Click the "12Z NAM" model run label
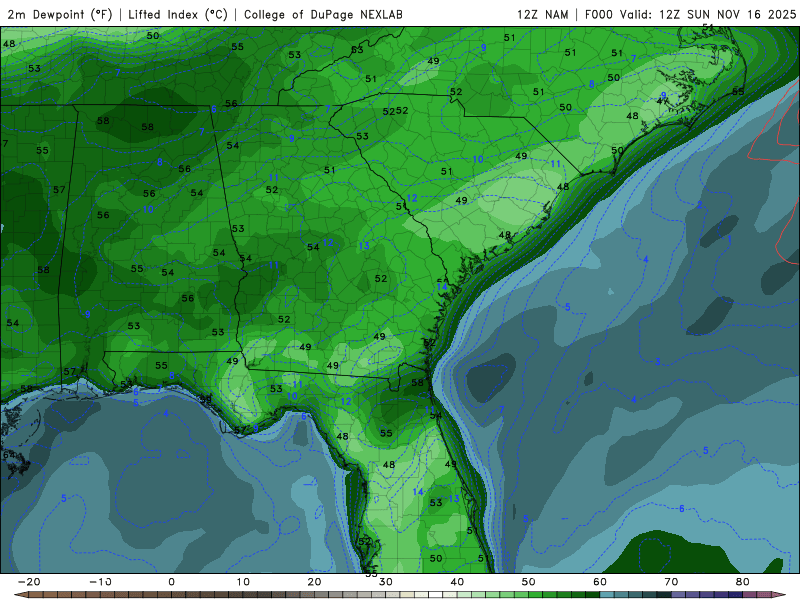The width and height of the screenshot is (800, 600). [542, 14]
